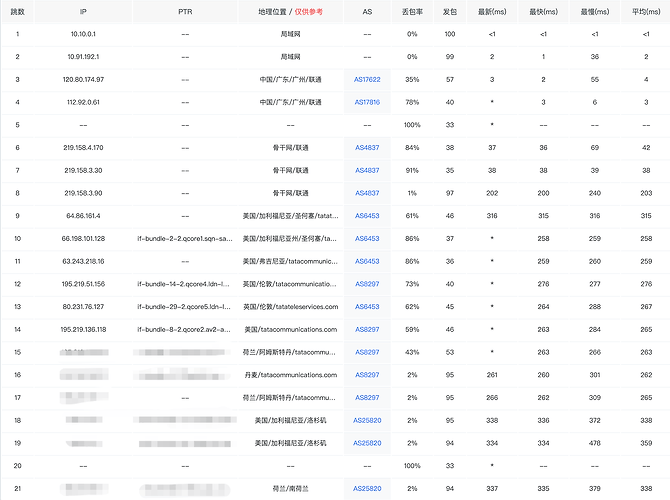Click the 100% packet loss cell in hop 5
Image resolution: width=670 pixels, height=500 pixels.
412,125
